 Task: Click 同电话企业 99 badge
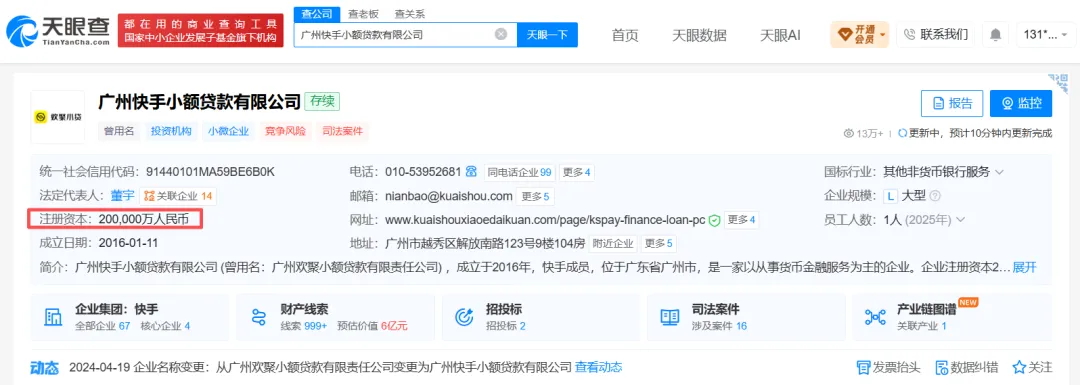(519, 172)
